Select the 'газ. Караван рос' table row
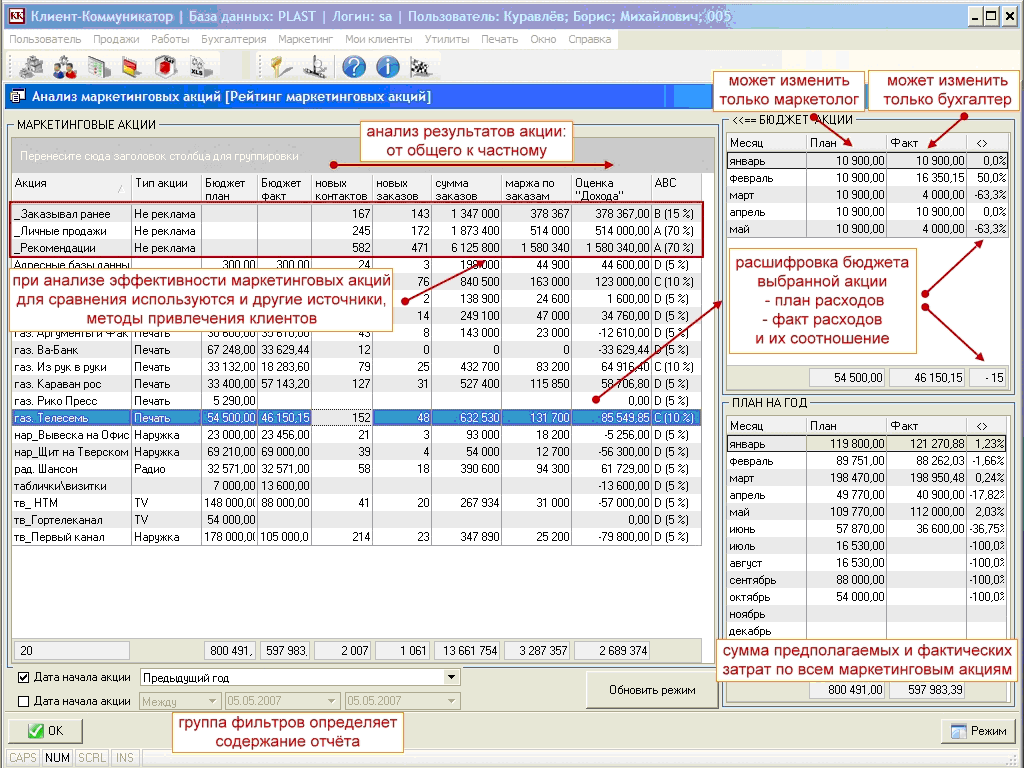The width and height of the screenshot is (1024, 768). 70,384
